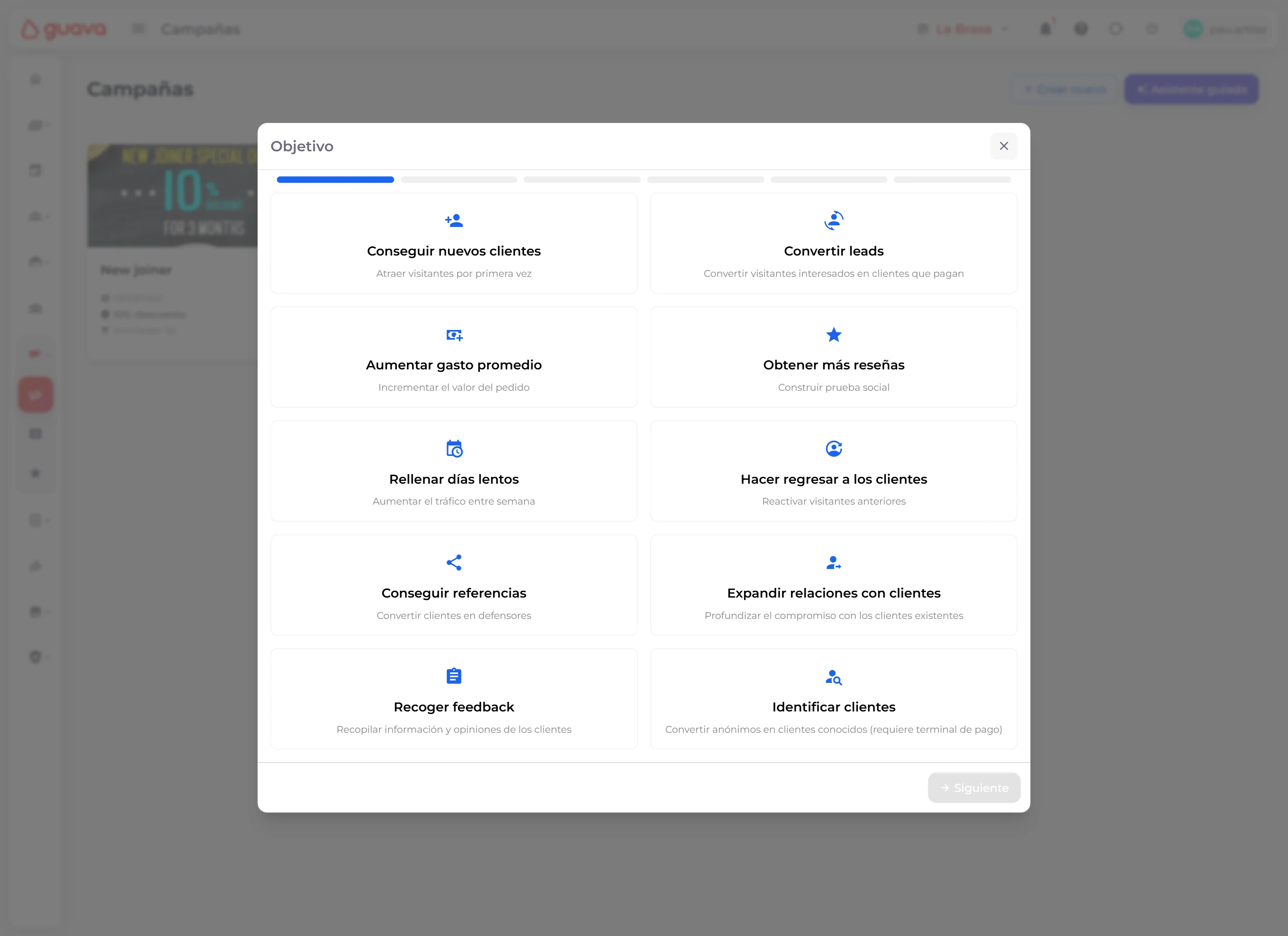
Task: Select Hacer regresar a los clientes option
Action: coord(833,471)
